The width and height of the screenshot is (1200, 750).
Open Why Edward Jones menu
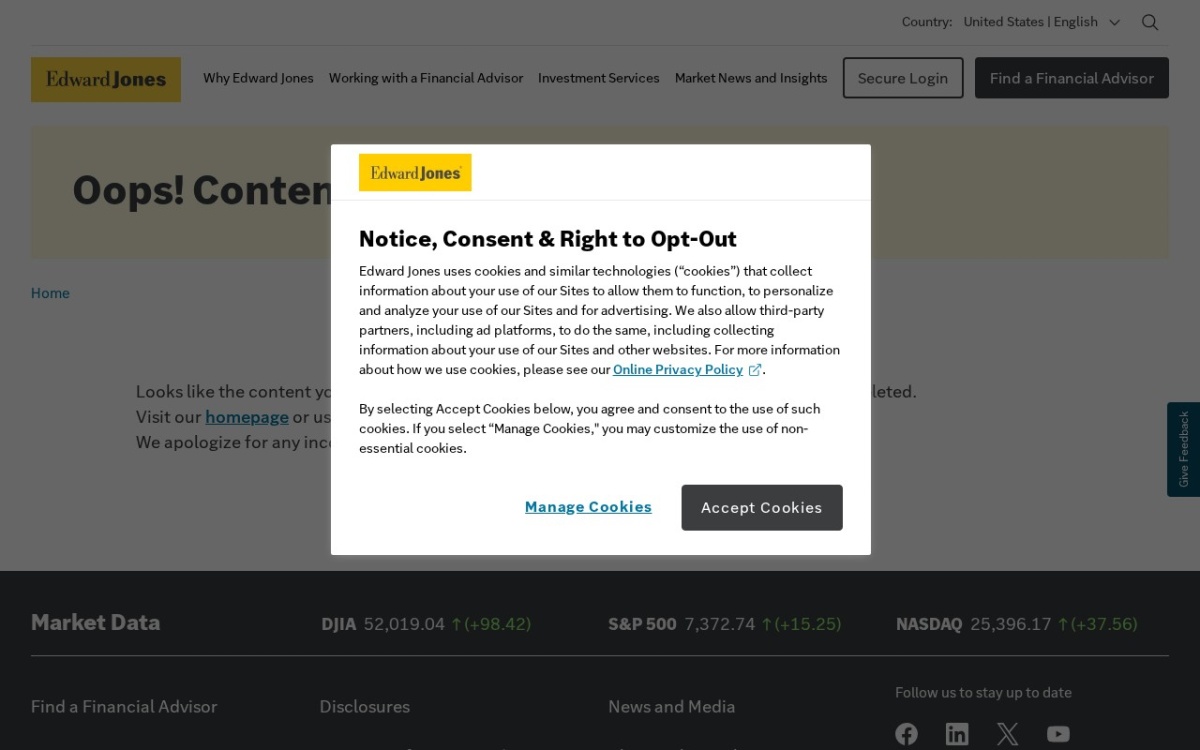pos(258,78)
